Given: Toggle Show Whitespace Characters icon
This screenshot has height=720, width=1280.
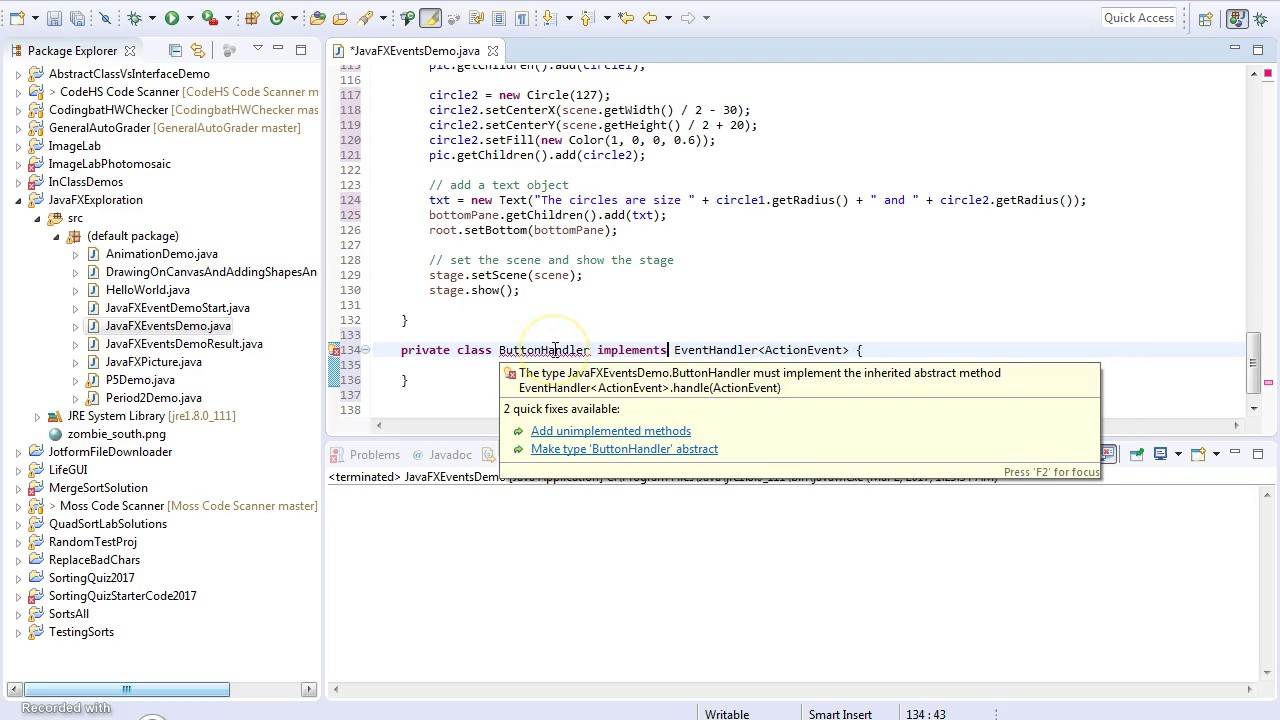Looking at the screenshot, I should point(522,18).
